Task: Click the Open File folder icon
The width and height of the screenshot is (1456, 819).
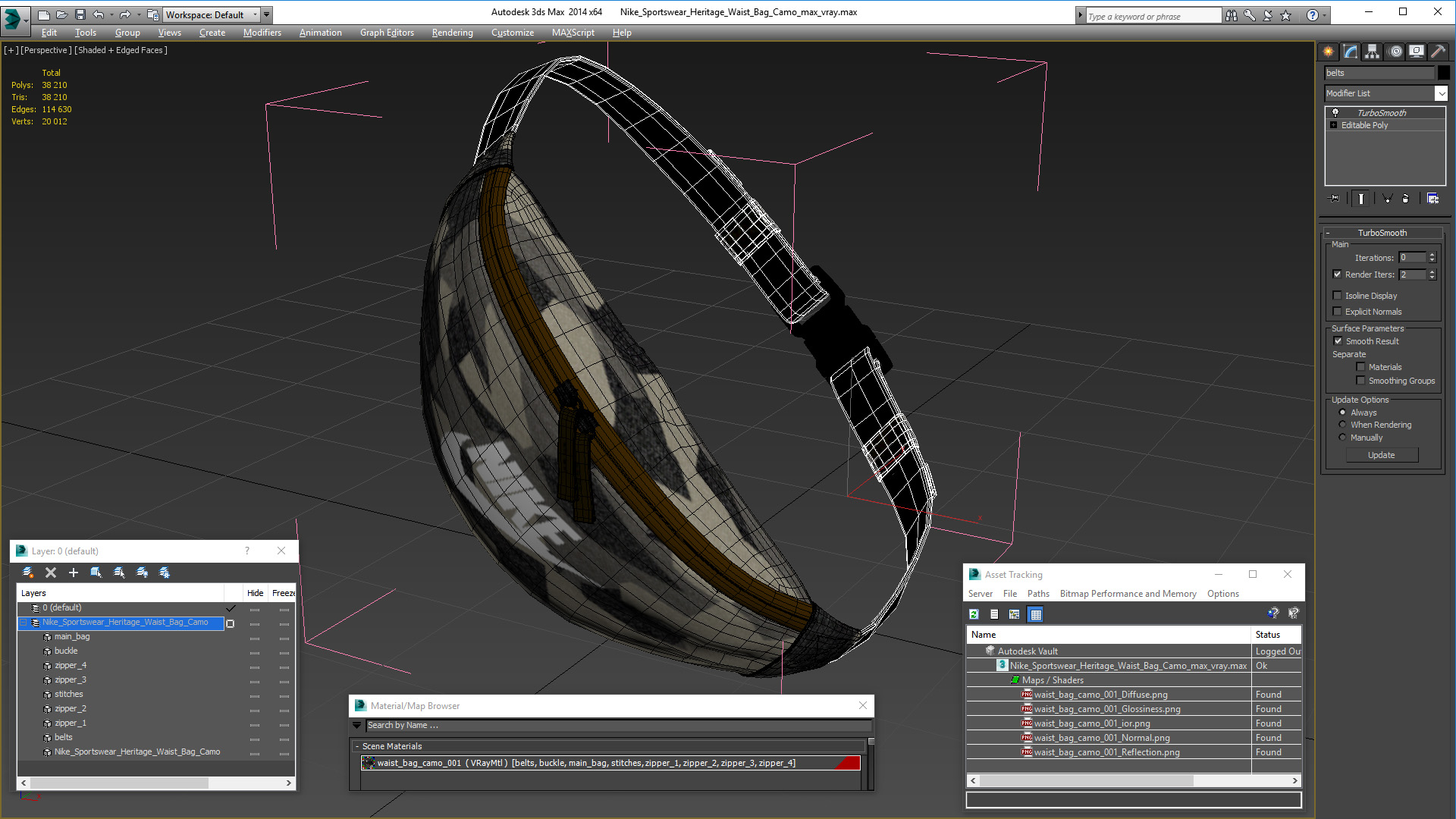Action: point(61,14)
